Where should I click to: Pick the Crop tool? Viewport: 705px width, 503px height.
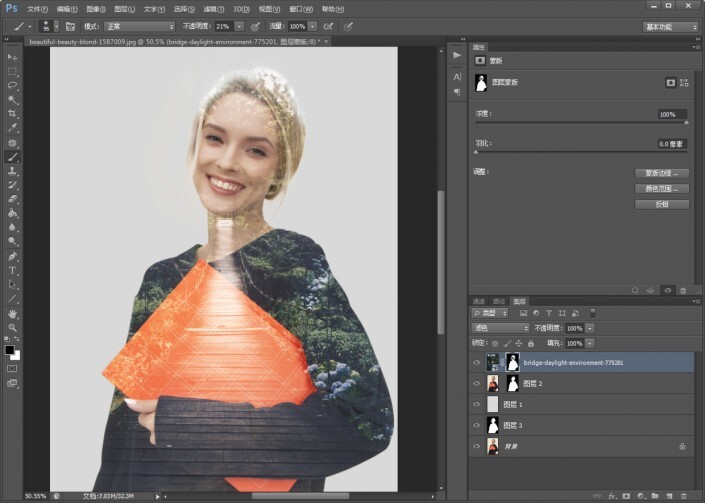tap(13, 114)
